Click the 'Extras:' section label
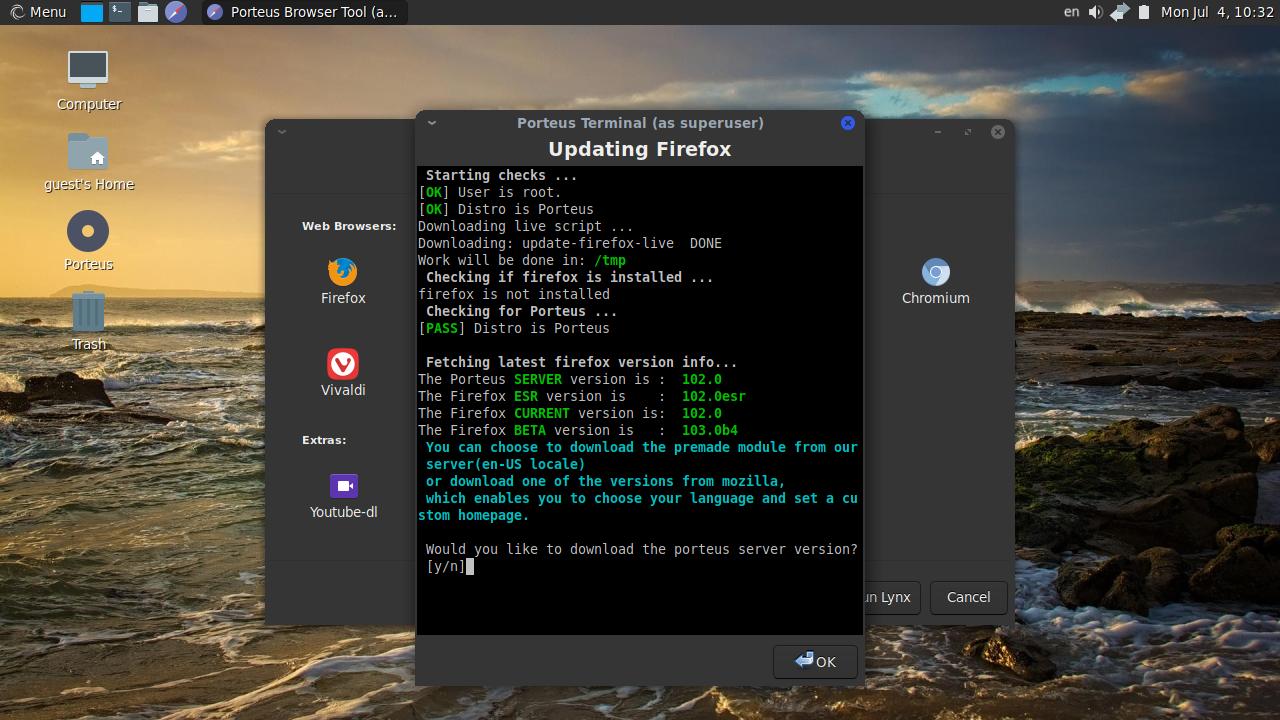The image size is (1280, 720). click(324, 440)
